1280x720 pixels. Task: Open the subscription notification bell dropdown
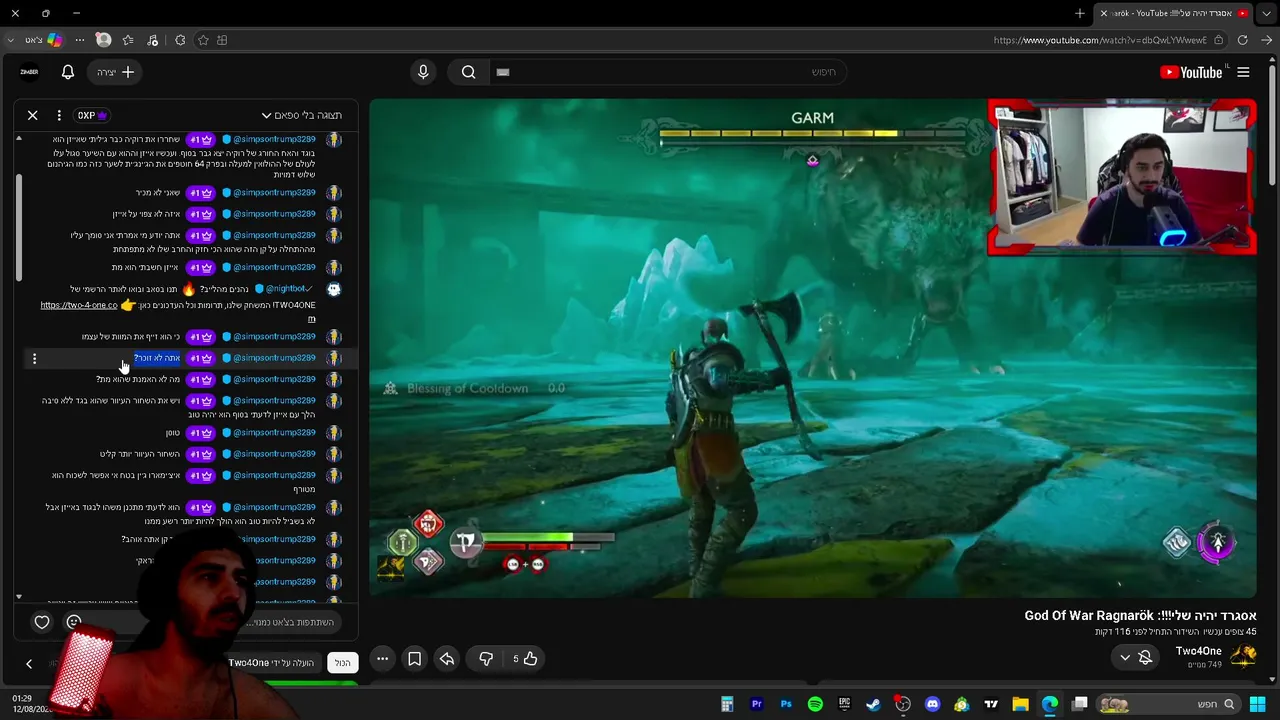pos(1136,657)
